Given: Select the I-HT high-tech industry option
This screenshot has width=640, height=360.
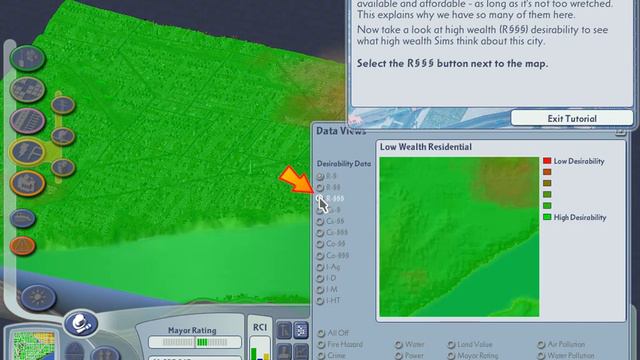Looking at the screenshot, I should point(329,301).
